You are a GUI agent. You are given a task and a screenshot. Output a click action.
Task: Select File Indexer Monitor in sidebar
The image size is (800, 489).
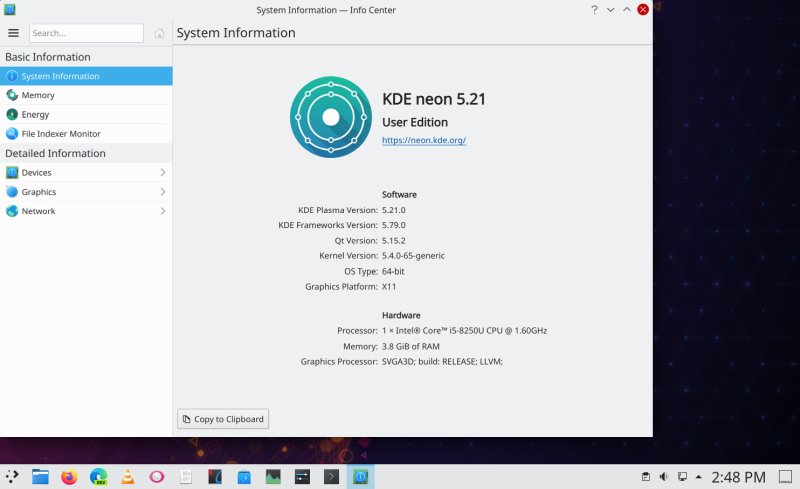[86, 134]
